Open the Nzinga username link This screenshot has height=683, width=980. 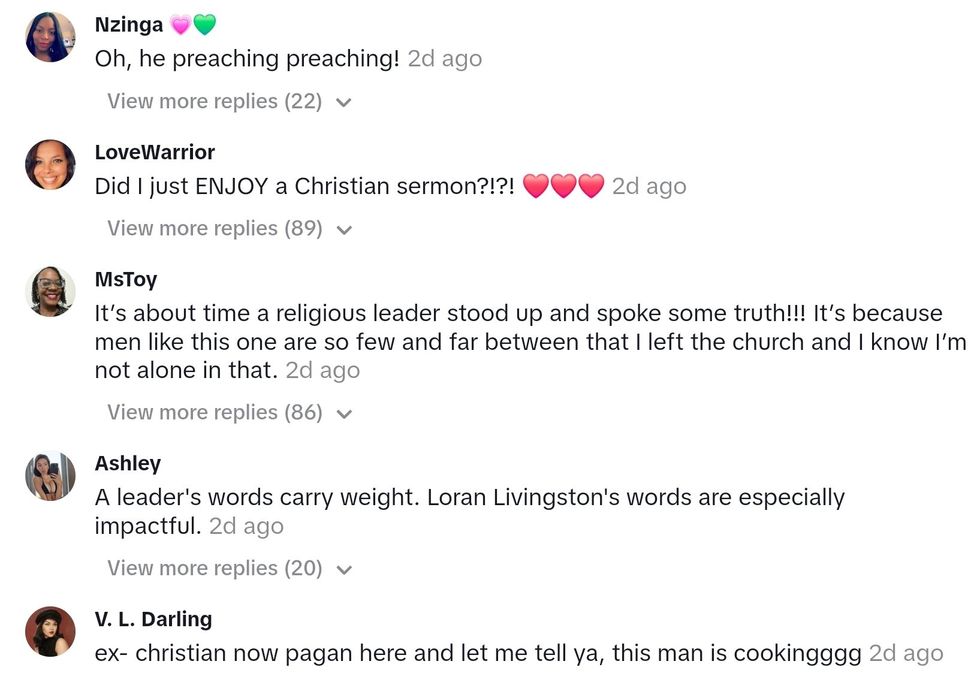(x=129, y=25)
